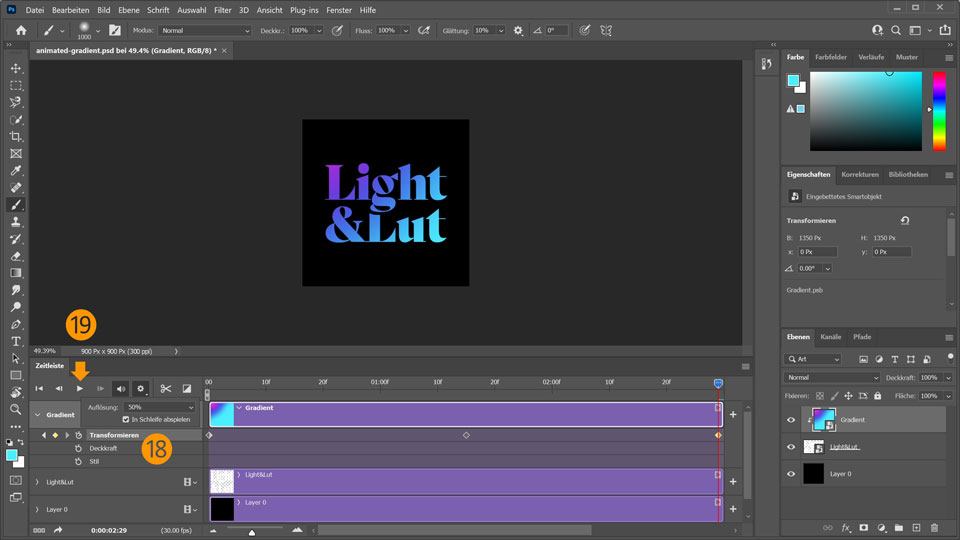This screenshot has height=540, width=960.
Task: Select the Crop tool
Action: coord(16,136)
